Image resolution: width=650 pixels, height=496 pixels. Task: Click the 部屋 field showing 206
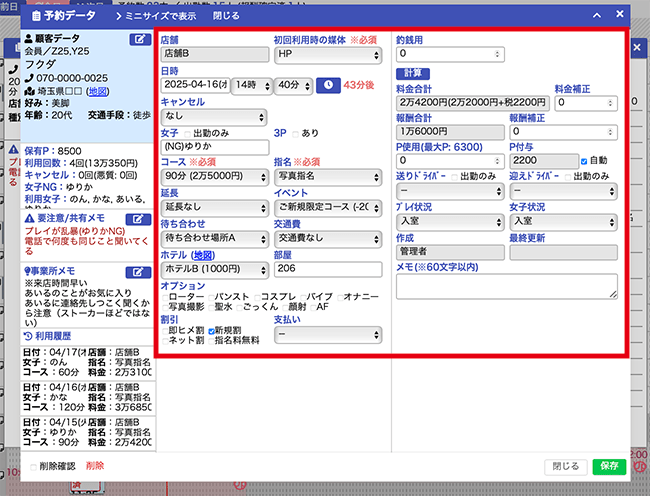328,269
